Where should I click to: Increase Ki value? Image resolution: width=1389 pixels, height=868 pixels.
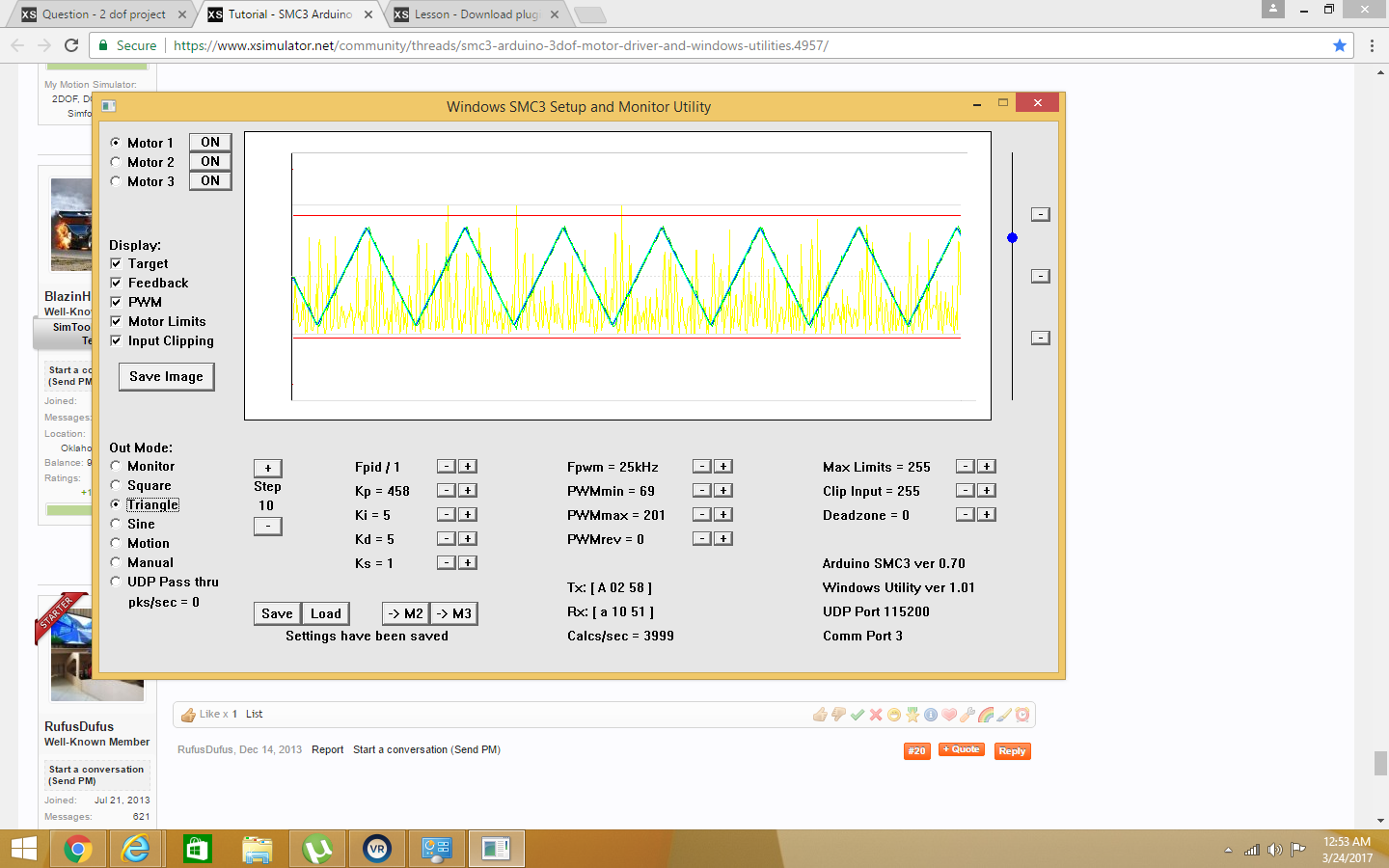pyautogui.click(x=468, y=515)
